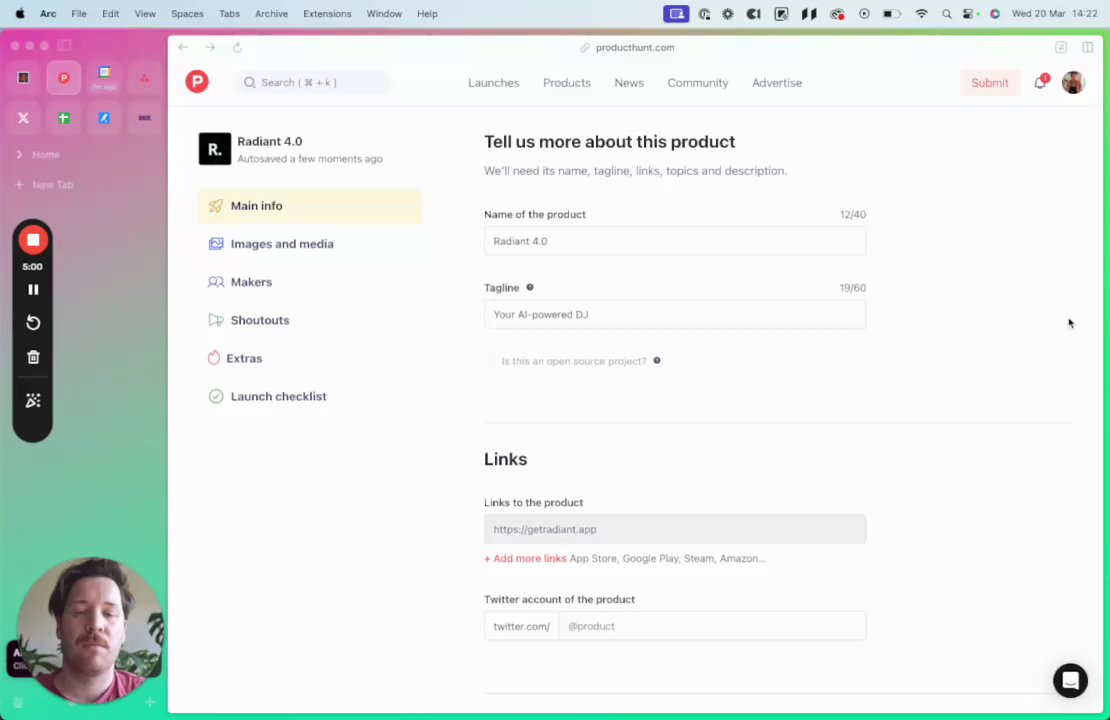Click the Product Hunt logo in header

click(197, 82)
